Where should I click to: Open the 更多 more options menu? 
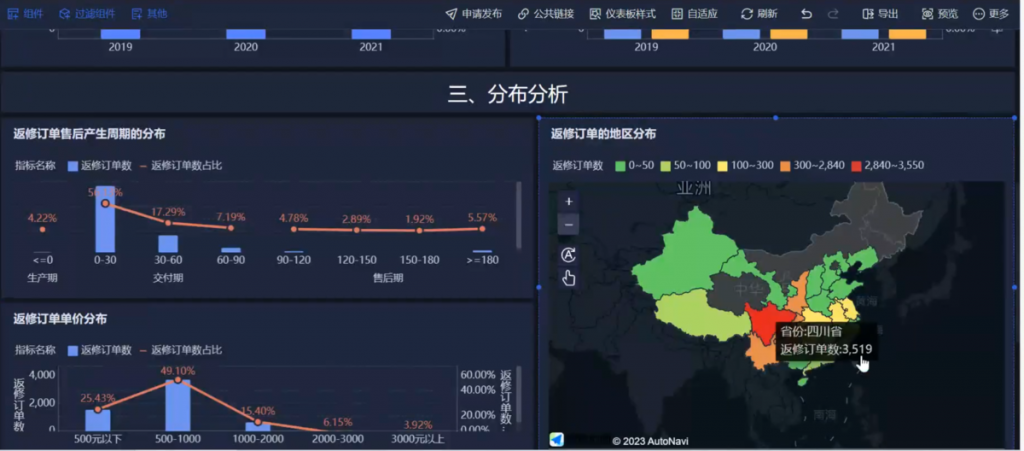coord(991,14)
